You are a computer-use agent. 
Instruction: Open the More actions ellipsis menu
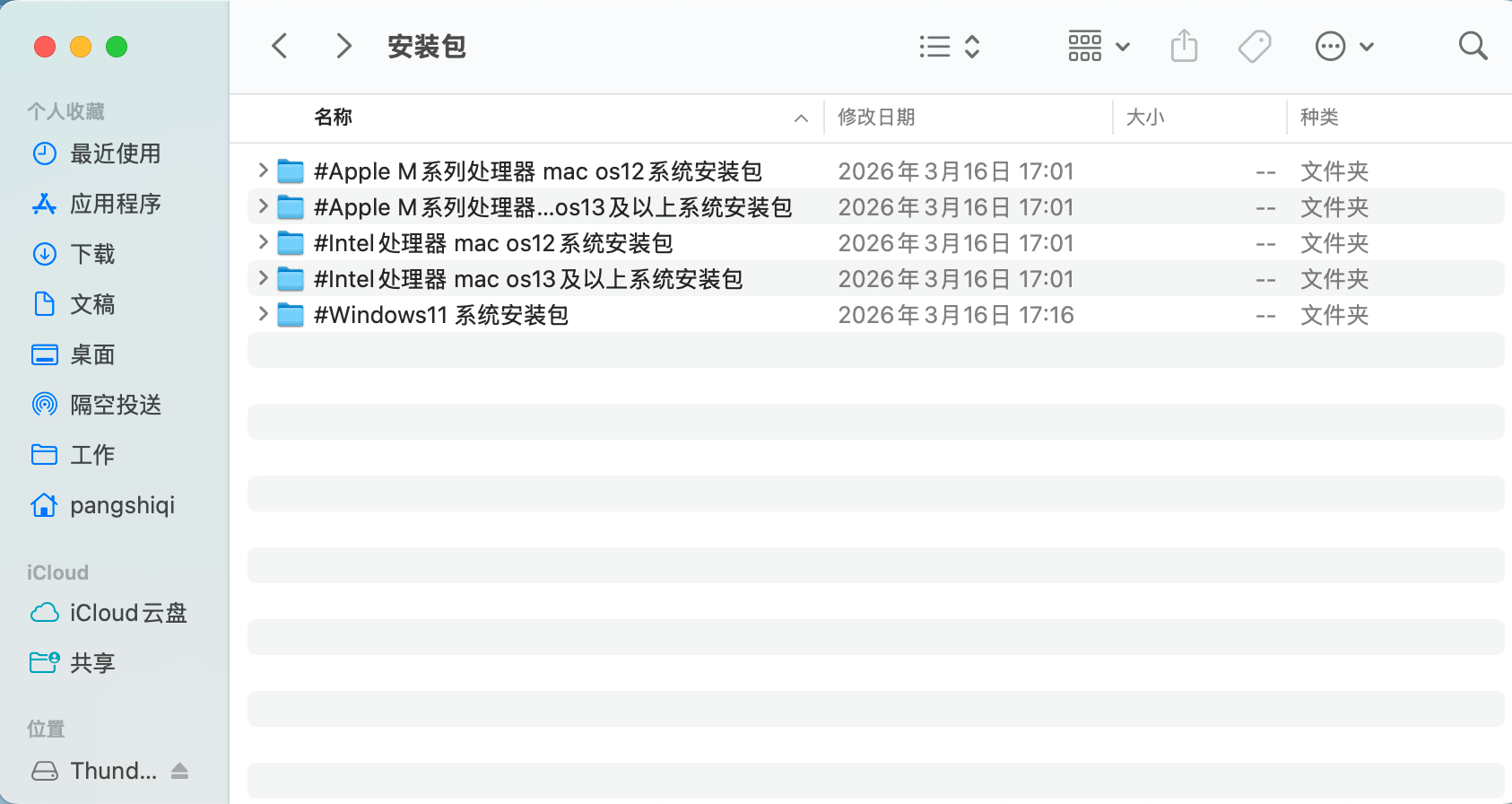(x=1343, y=46)
